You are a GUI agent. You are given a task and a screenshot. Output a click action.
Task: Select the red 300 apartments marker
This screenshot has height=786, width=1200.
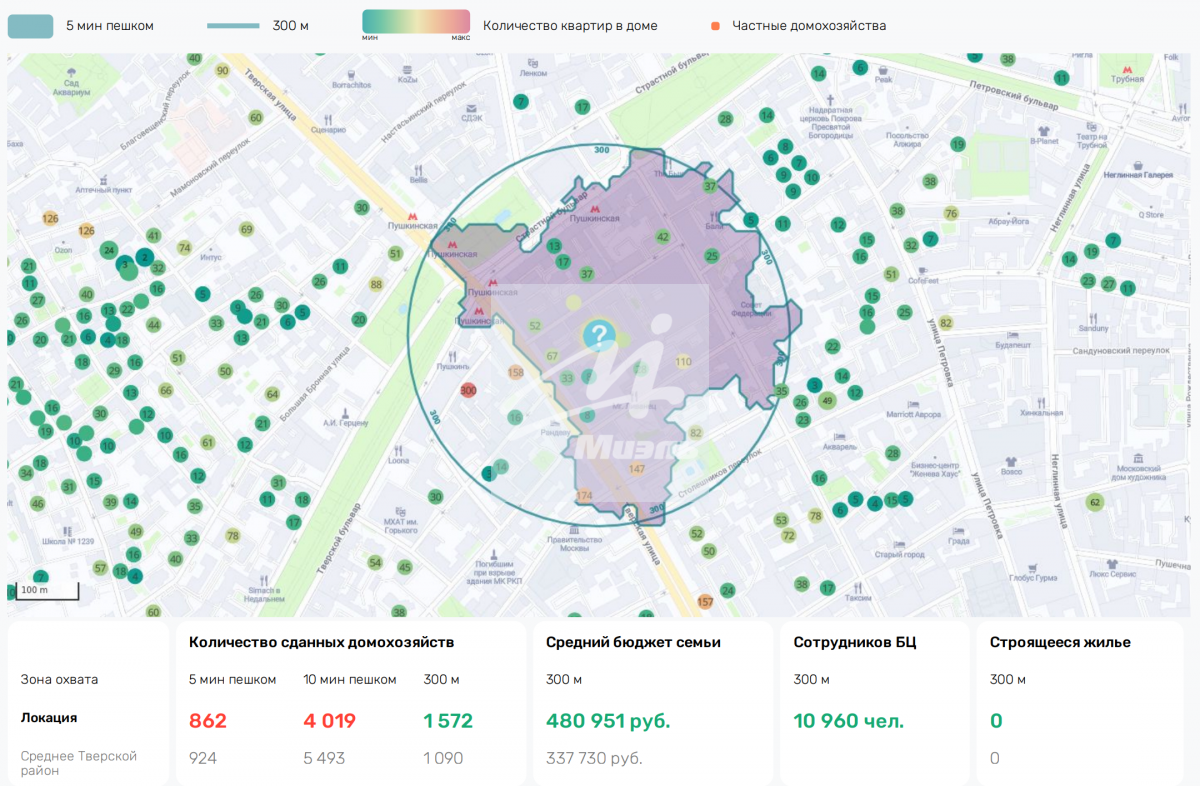click(467, 391)
